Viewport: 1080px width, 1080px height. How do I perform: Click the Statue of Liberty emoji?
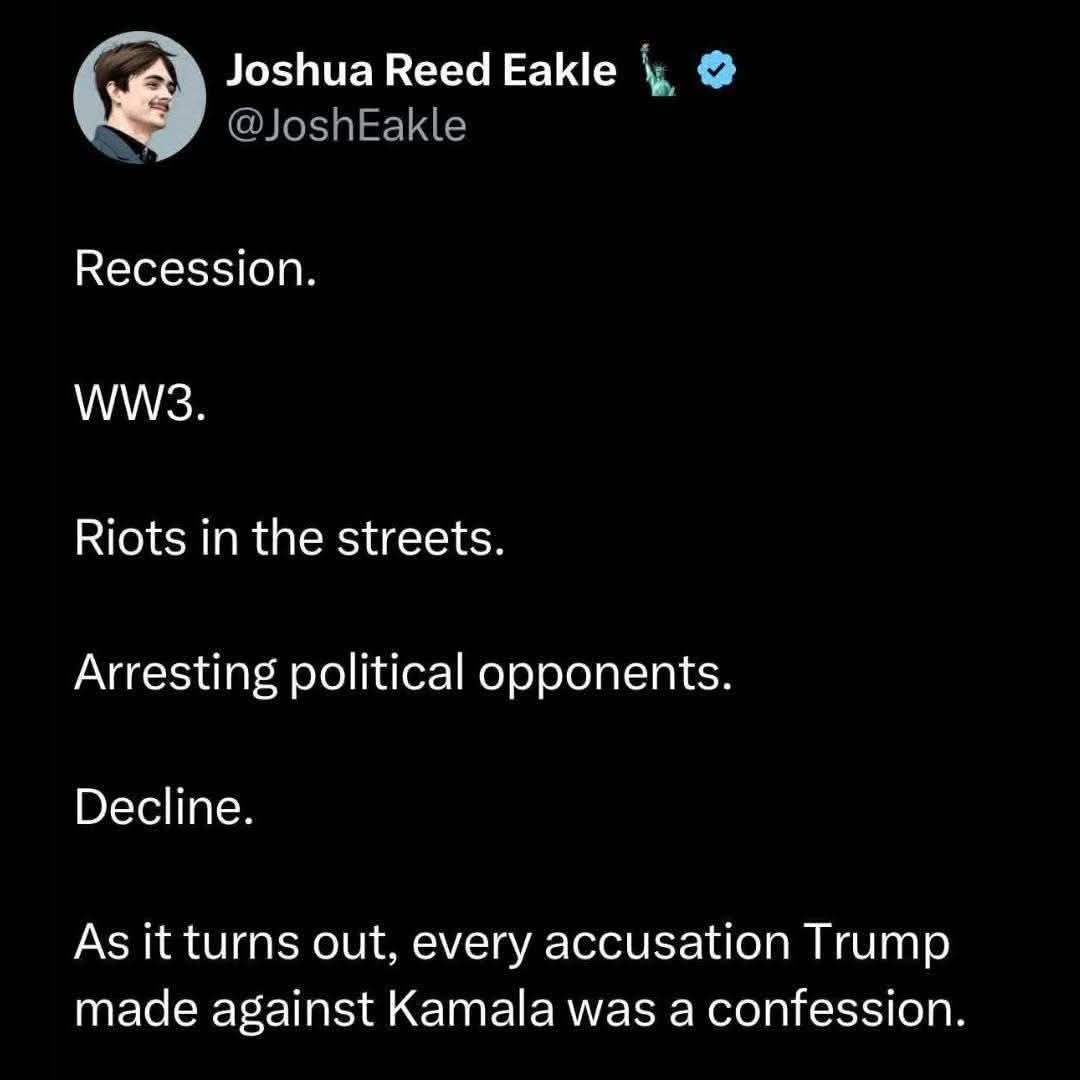pos(657,72)
